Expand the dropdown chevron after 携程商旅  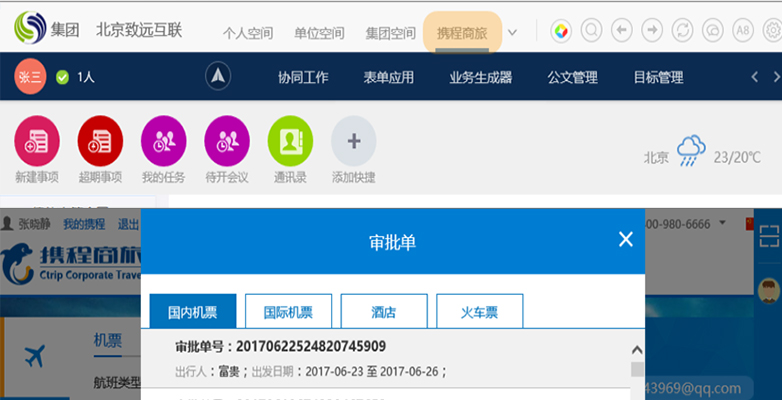click(513, 32)
